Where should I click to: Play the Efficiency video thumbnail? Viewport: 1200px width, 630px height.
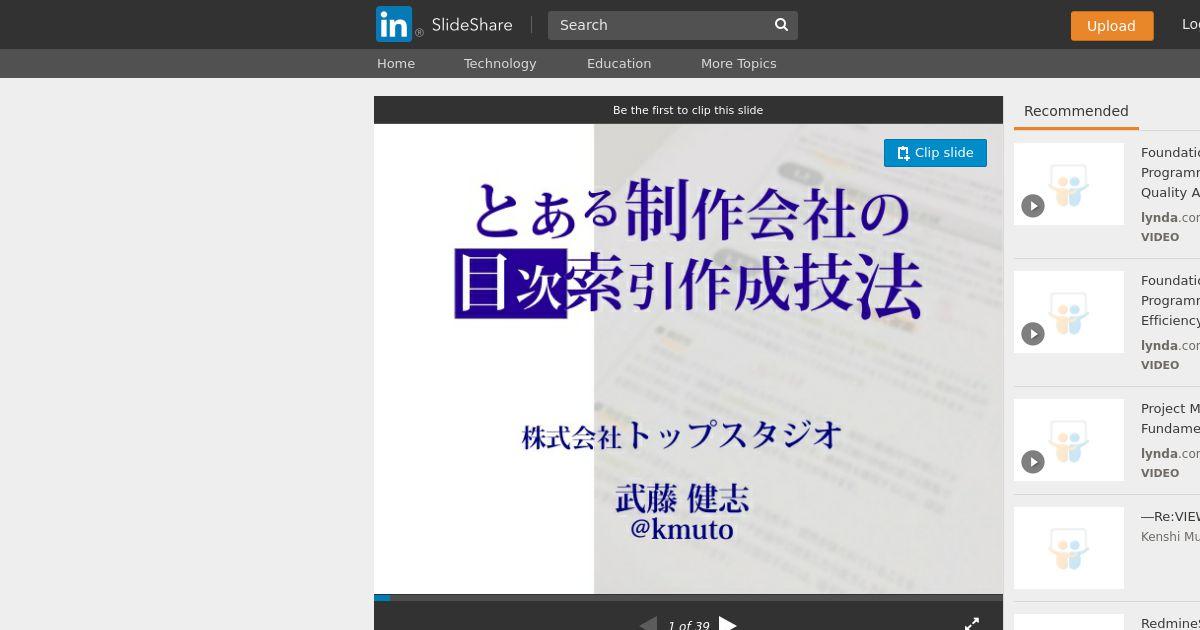(1069, 312)
